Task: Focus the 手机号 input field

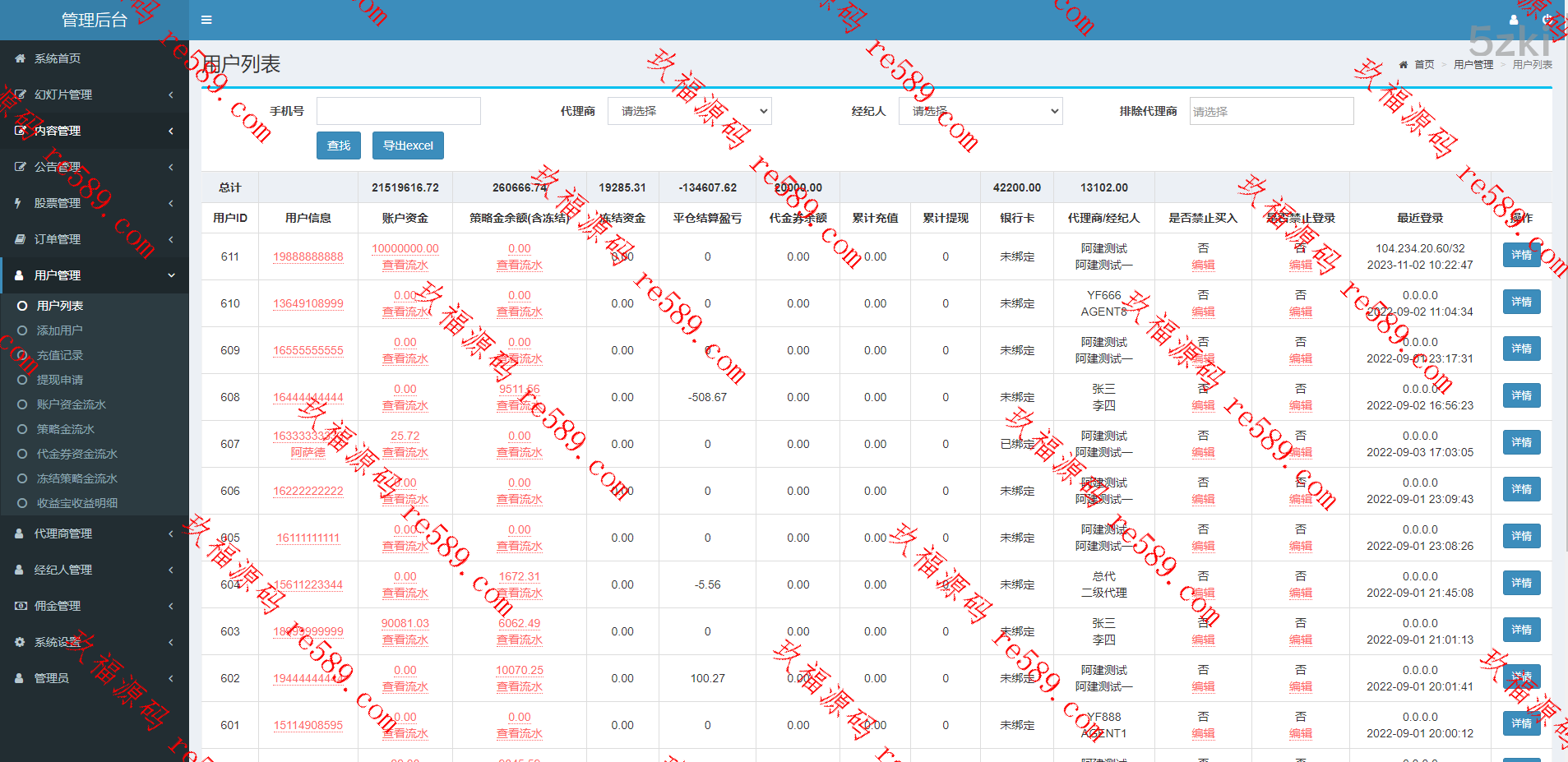Action: point(398,111)
